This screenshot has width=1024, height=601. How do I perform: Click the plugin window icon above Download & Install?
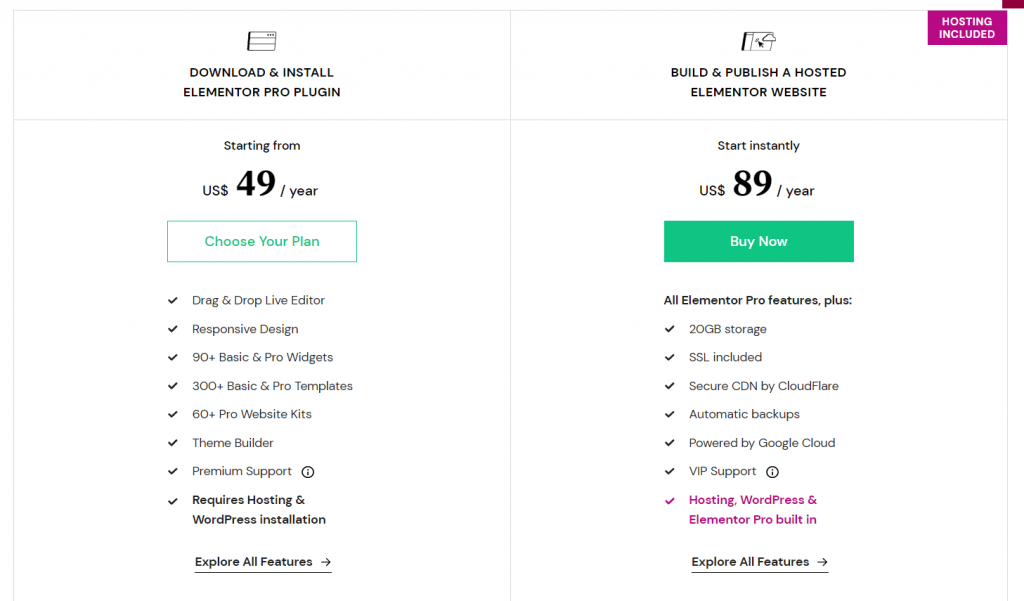pos(261,41)
